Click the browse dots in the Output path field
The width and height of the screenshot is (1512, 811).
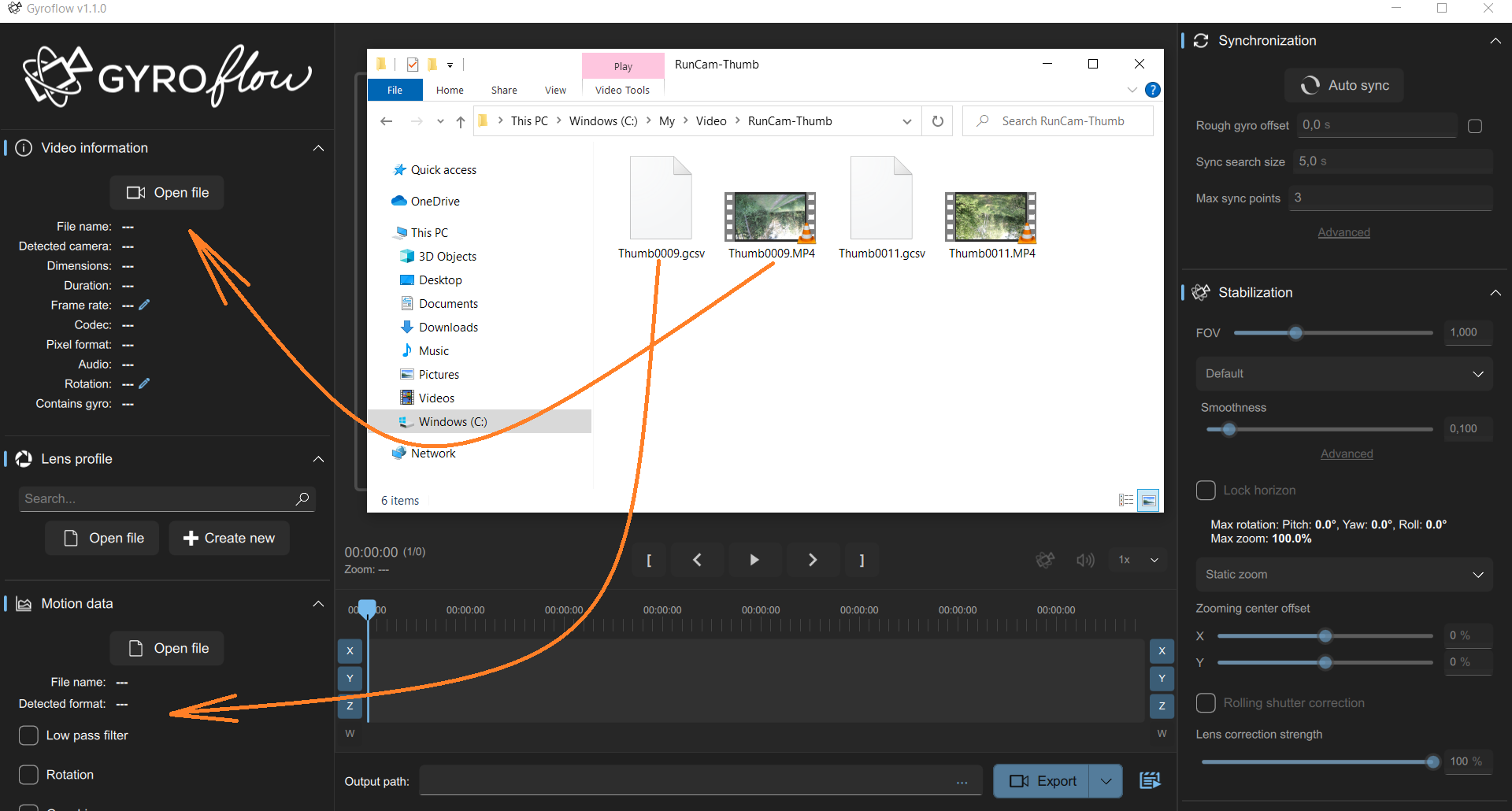962,782
